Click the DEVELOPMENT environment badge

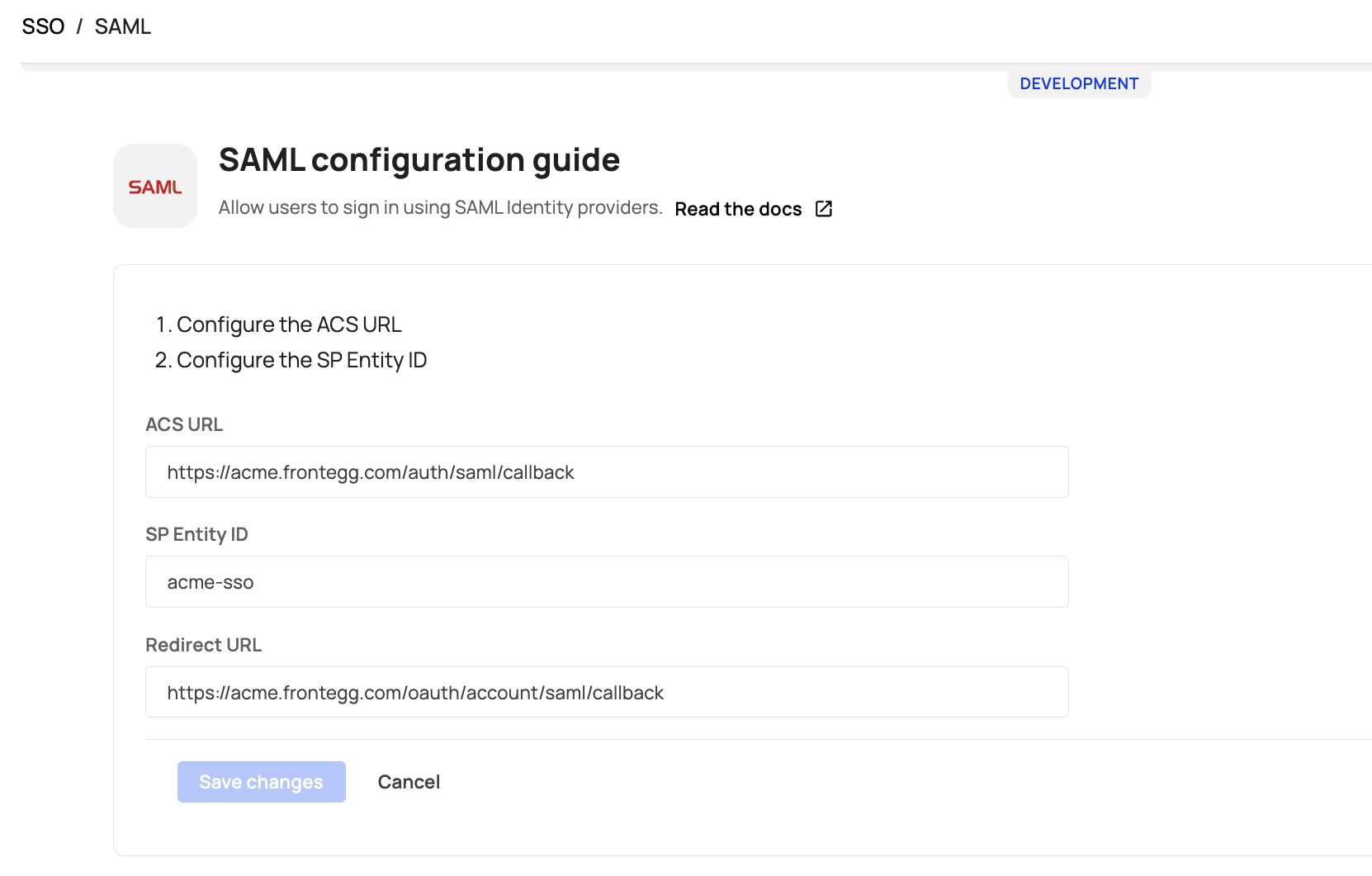pos(1078,84)
